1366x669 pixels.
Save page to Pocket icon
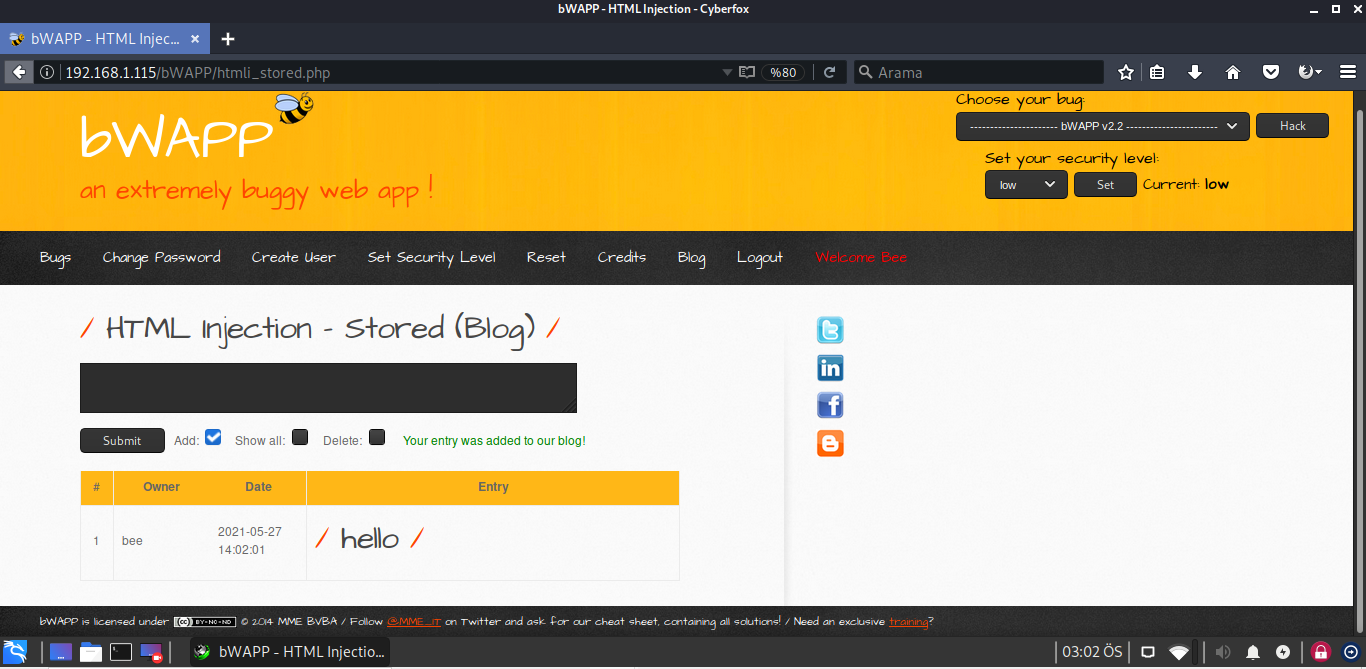pyautogui.click(x=1271, y=72)
